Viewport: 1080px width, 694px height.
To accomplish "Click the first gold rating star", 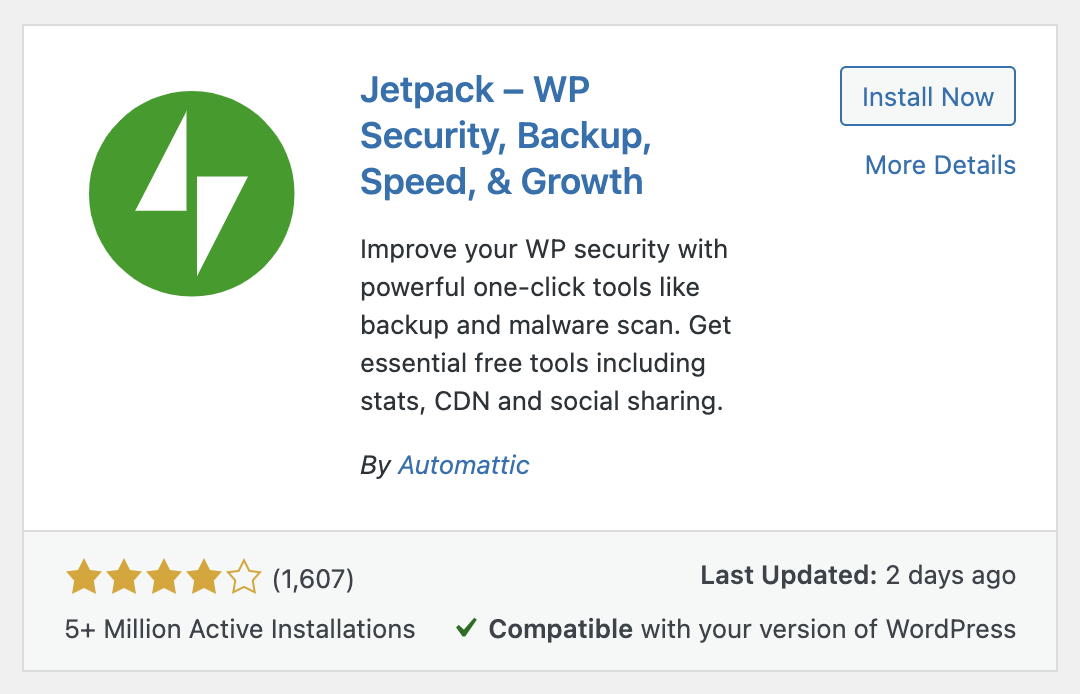I will pos(83,577).
